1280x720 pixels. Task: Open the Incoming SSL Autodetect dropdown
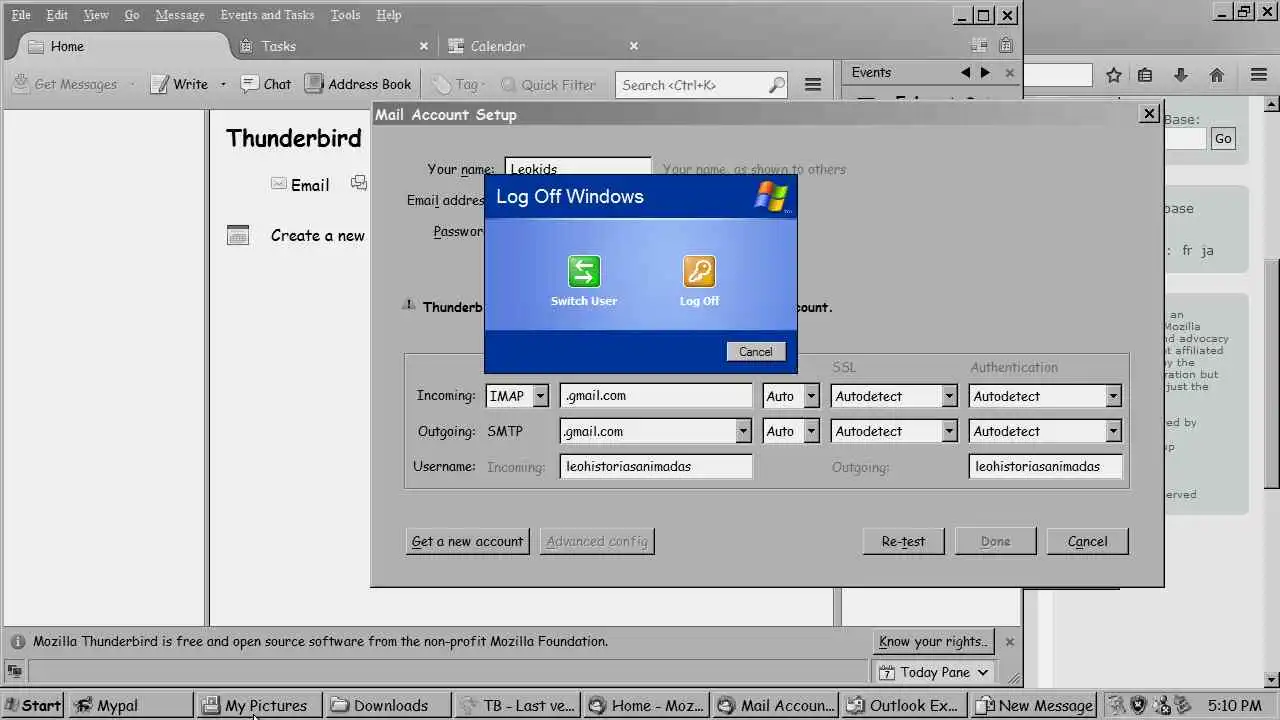click(x=894, y=396)
